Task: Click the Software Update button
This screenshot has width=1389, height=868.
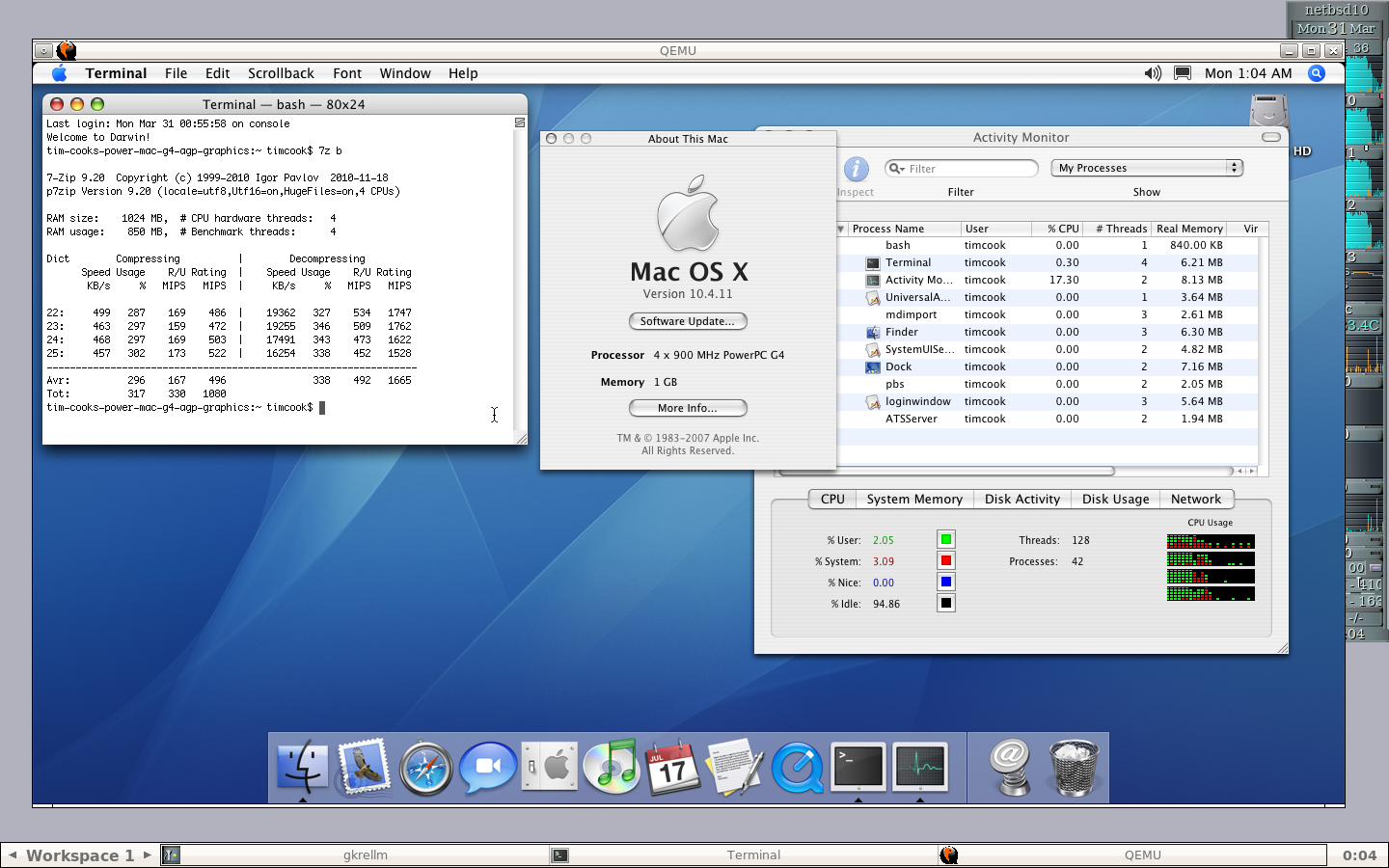Action: pyautogui.click(x=688, y=321)
